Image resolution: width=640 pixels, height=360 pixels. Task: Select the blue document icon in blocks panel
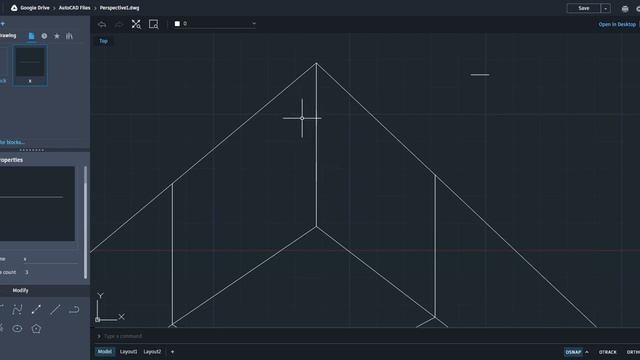pyautogui.click(x=31, y=36)
